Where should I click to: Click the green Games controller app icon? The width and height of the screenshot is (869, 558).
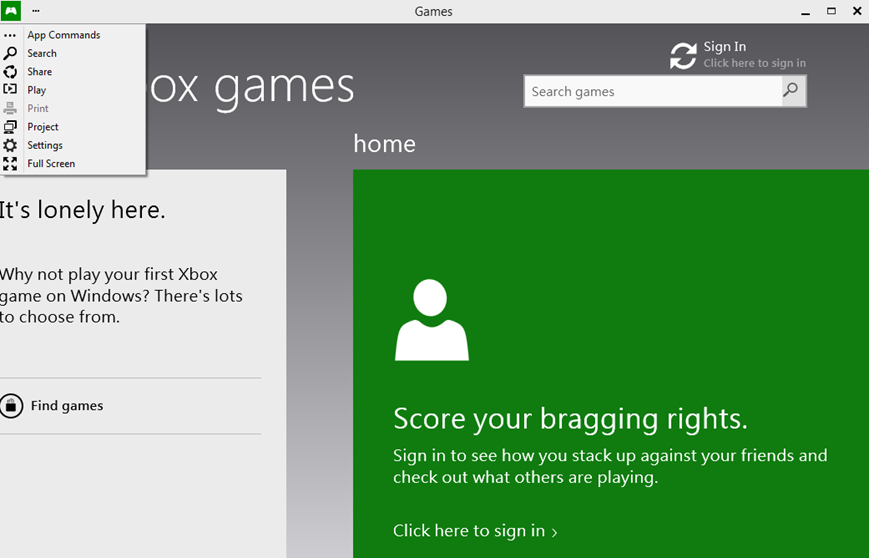pyautogui.click(x=11, y=11)
